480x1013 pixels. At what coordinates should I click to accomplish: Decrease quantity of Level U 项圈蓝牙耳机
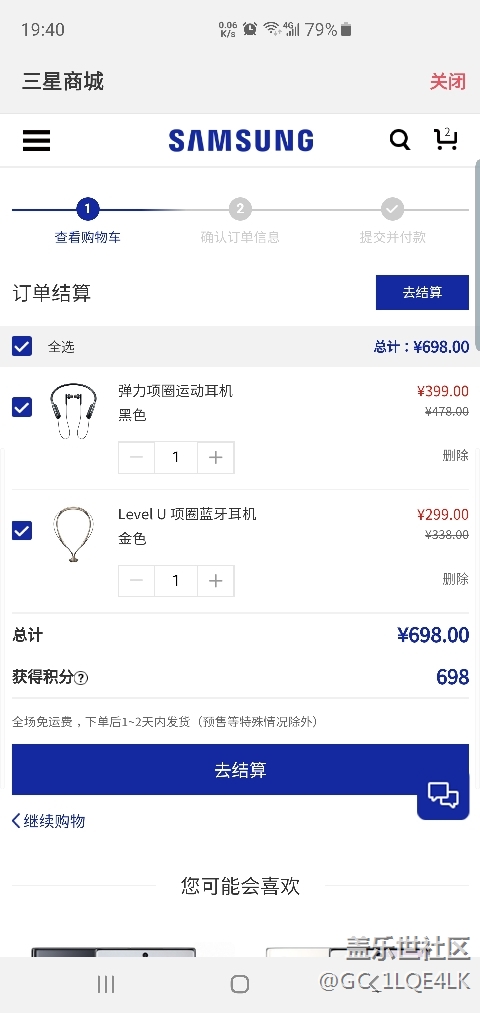click(136, 581)
